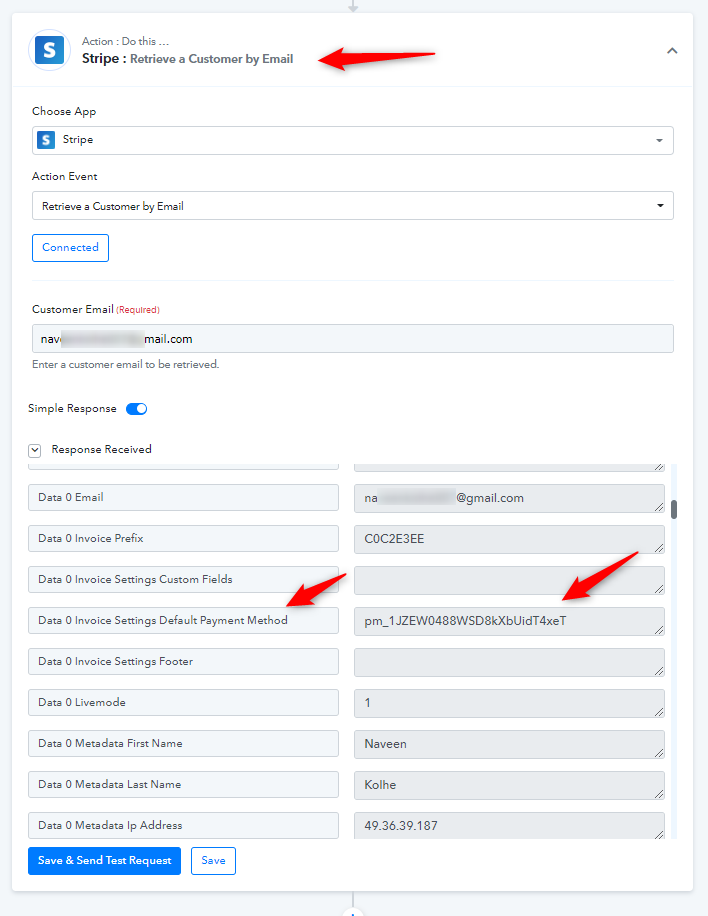Click empty Invoice Settings Custom Fields value box
The height and width of the screenshot is (916, 708).
tap(509, 580)
